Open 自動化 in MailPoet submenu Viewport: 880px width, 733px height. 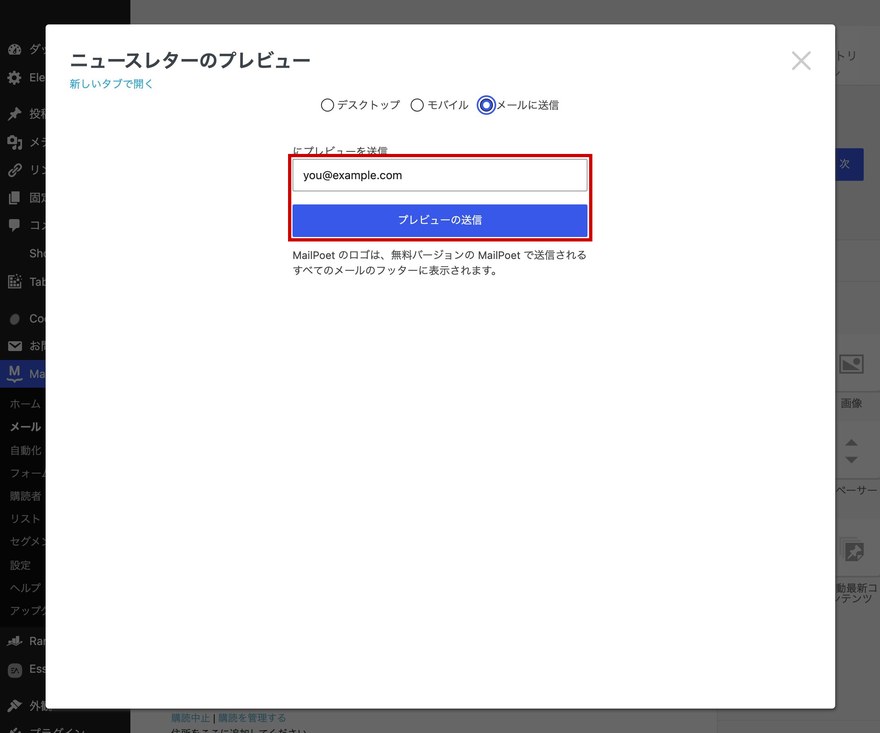[26, 450]
